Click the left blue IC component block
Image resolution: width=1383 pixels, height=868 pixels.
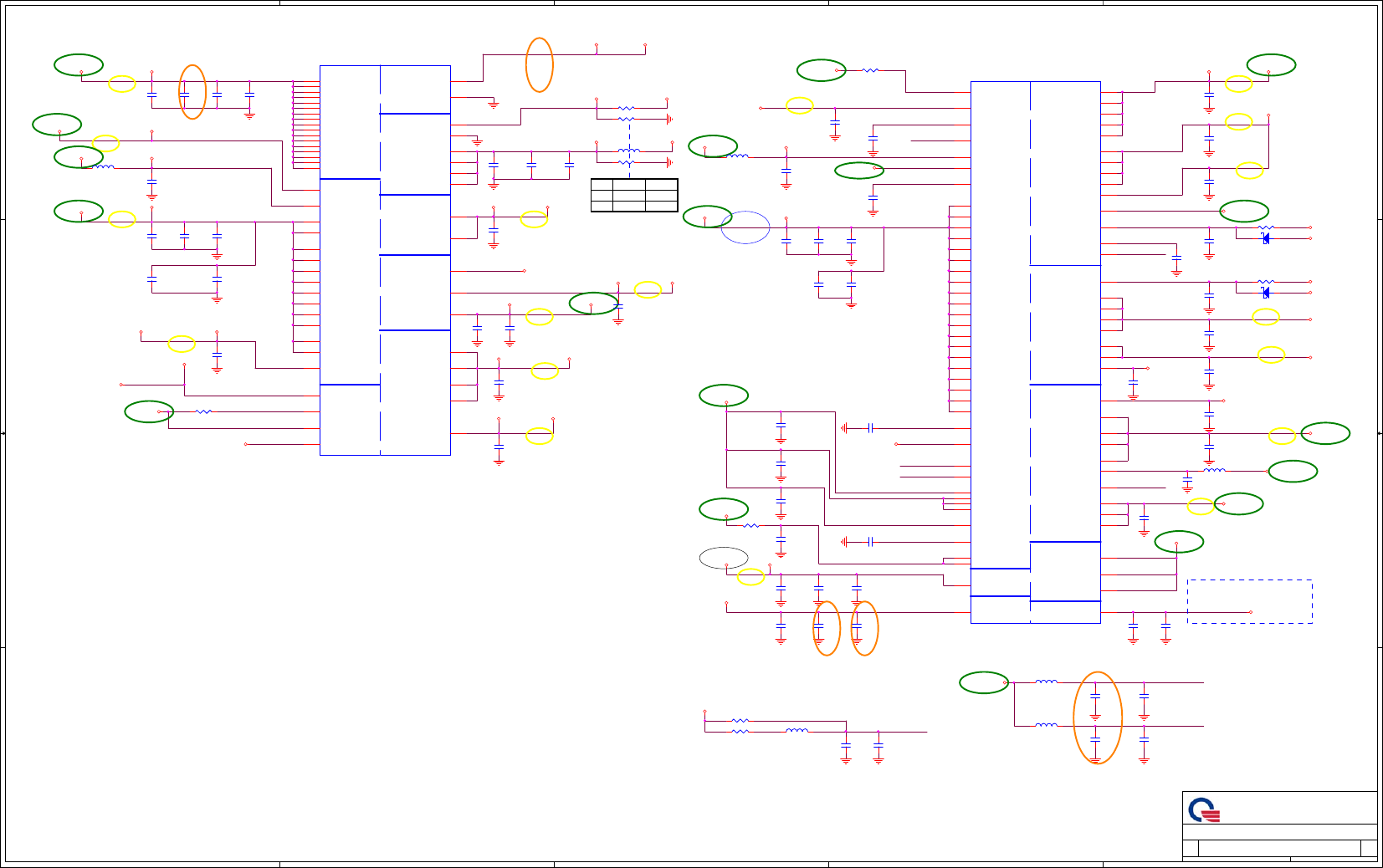click(x=385, y=260)
